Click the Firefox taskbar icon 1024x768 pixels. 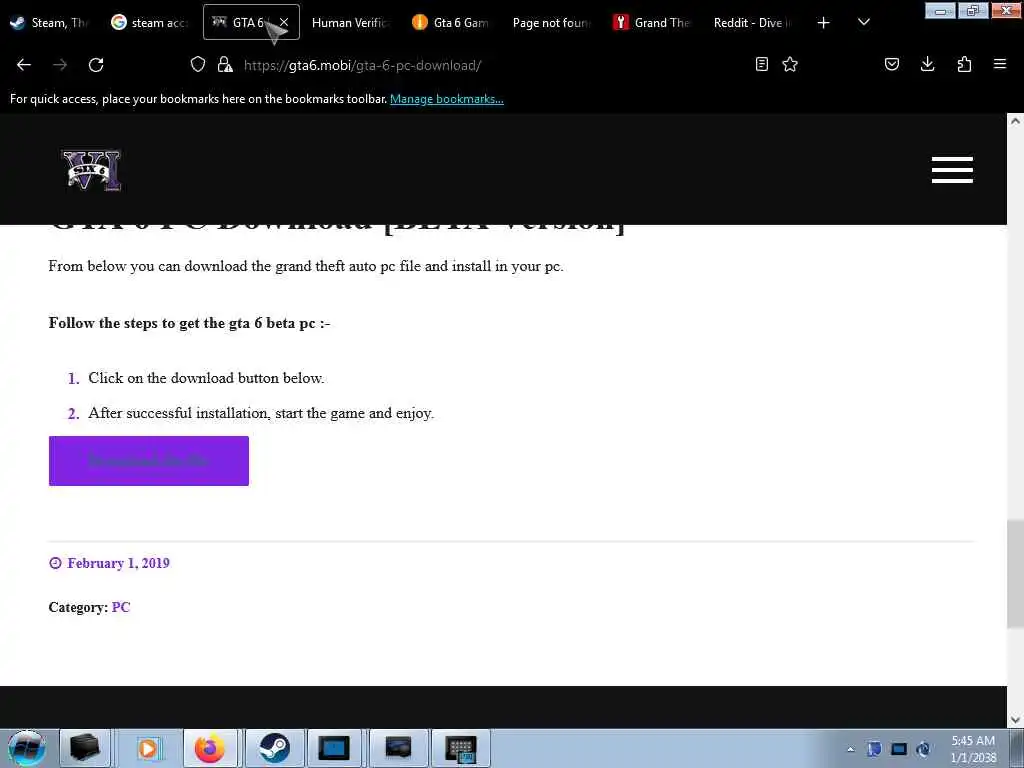click(210, 748)
